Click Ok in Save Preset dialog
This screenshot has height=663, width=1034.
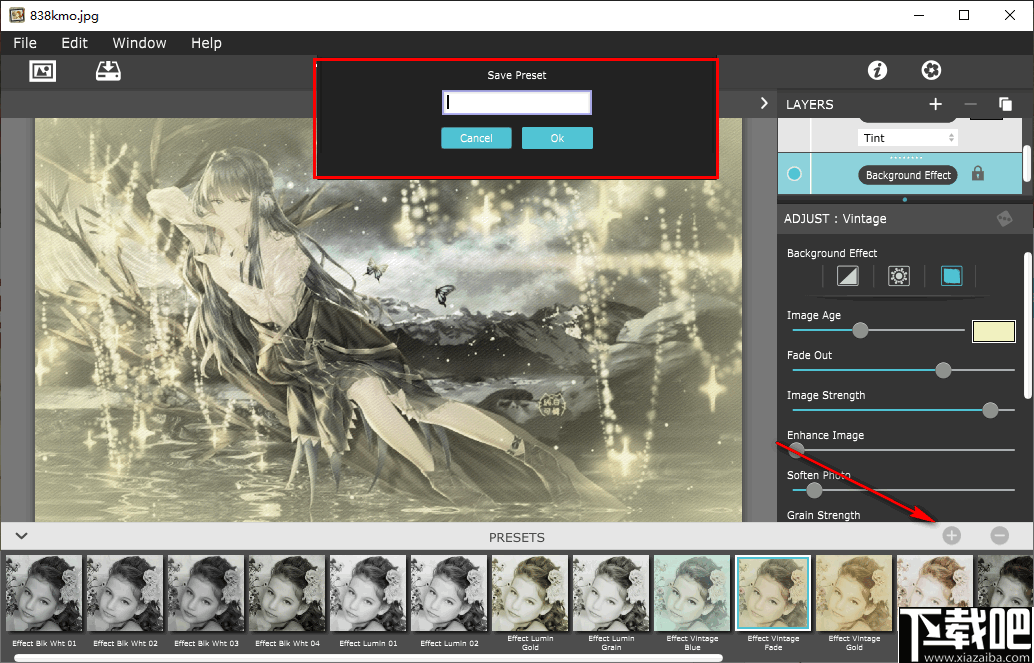coord(557,138)
